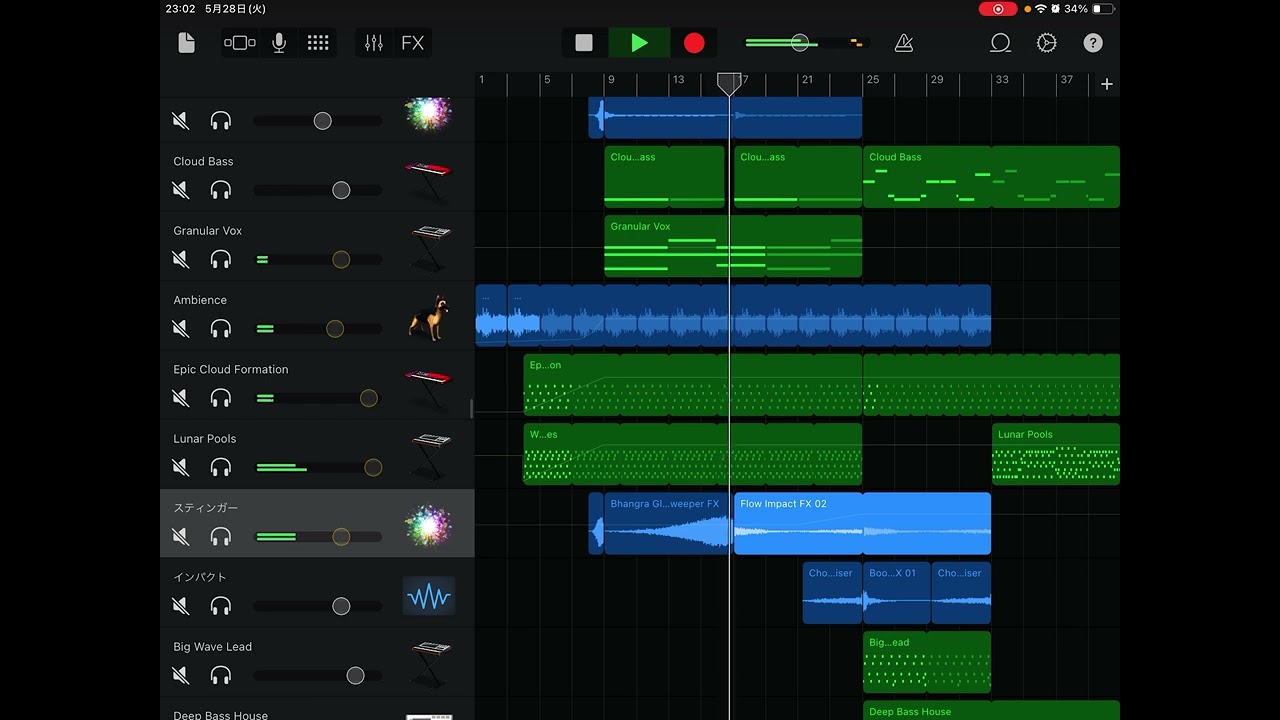Image resolution: width=1280 pixels, height=720 pixels.
Task: Mute the Ambience track
Action: pos(181,329)
